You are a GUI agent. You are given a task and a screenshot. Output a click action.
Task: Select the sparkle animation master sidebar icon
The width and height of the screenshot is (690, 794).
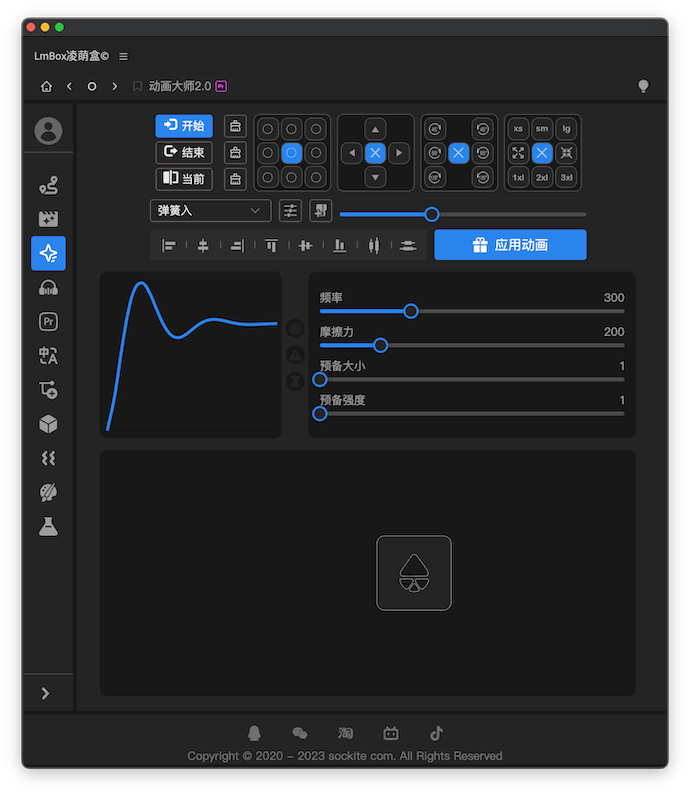click(x=48, y=253)
